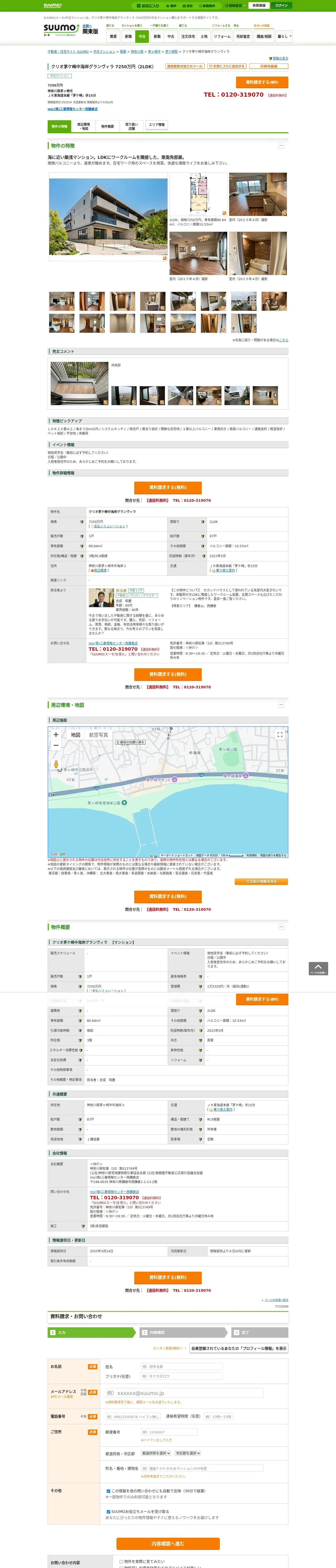Viewport: 336px width, 1568px height.
Task: Click この街の情報を見る button
Action: [262, 881]
